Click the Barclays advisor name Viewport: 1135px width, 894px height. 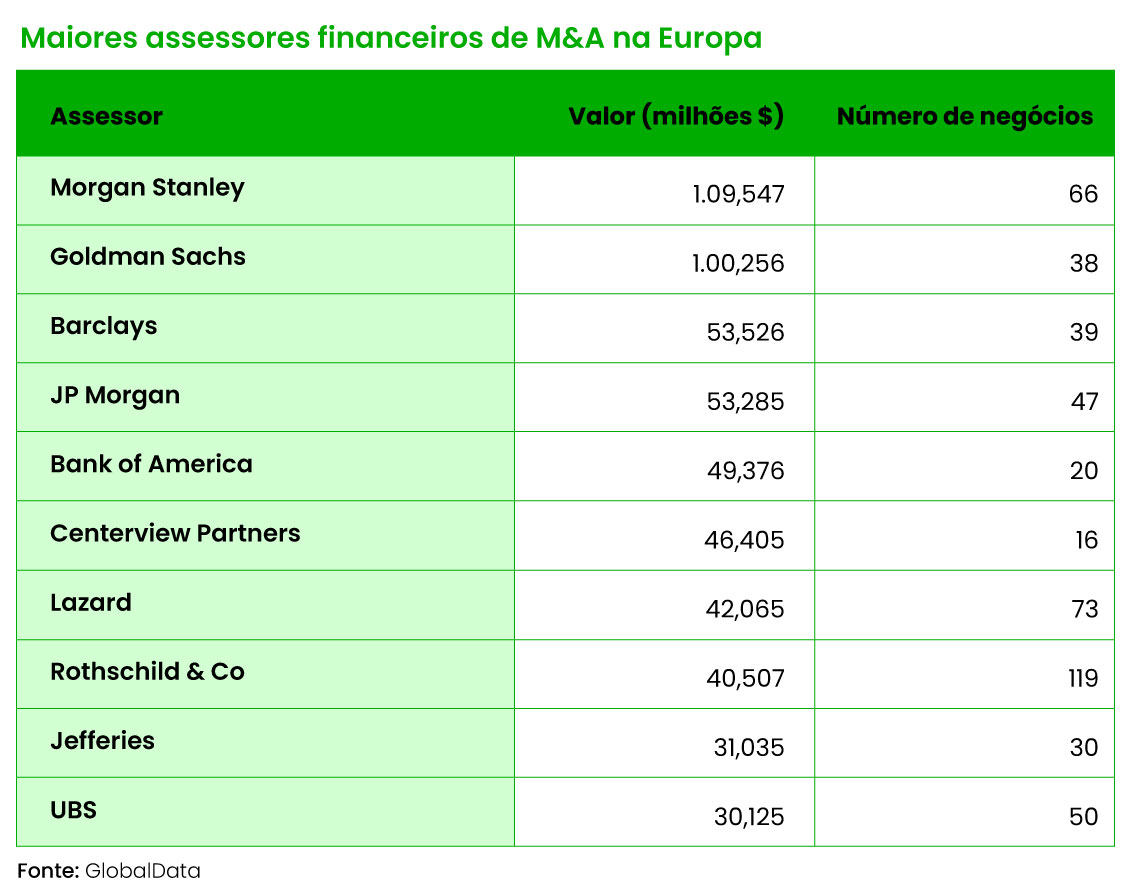pyautogui.click(x=104, y=326)
